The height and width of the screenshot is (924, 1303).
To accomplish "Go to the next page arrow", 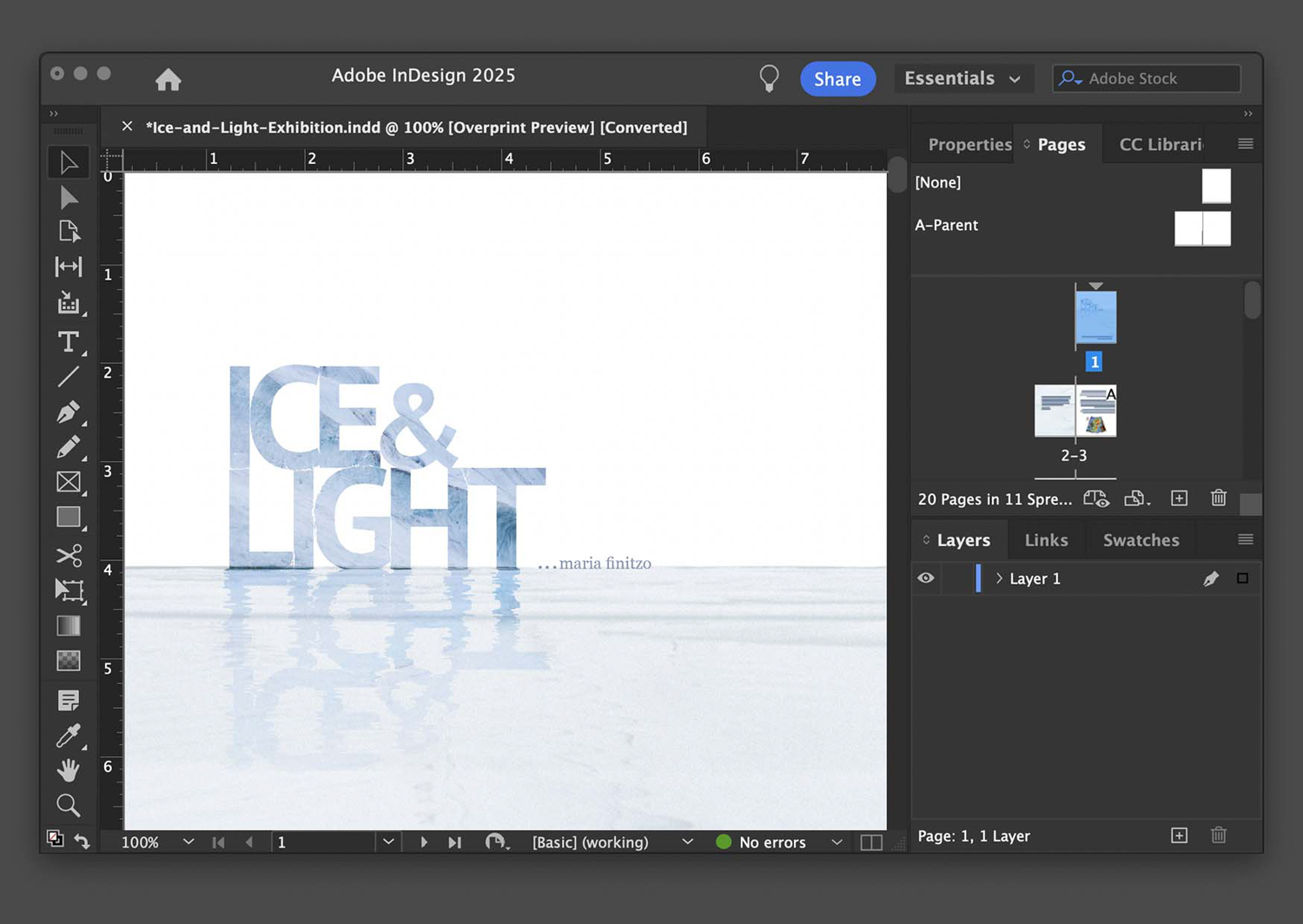I will [x=424, y=842].
